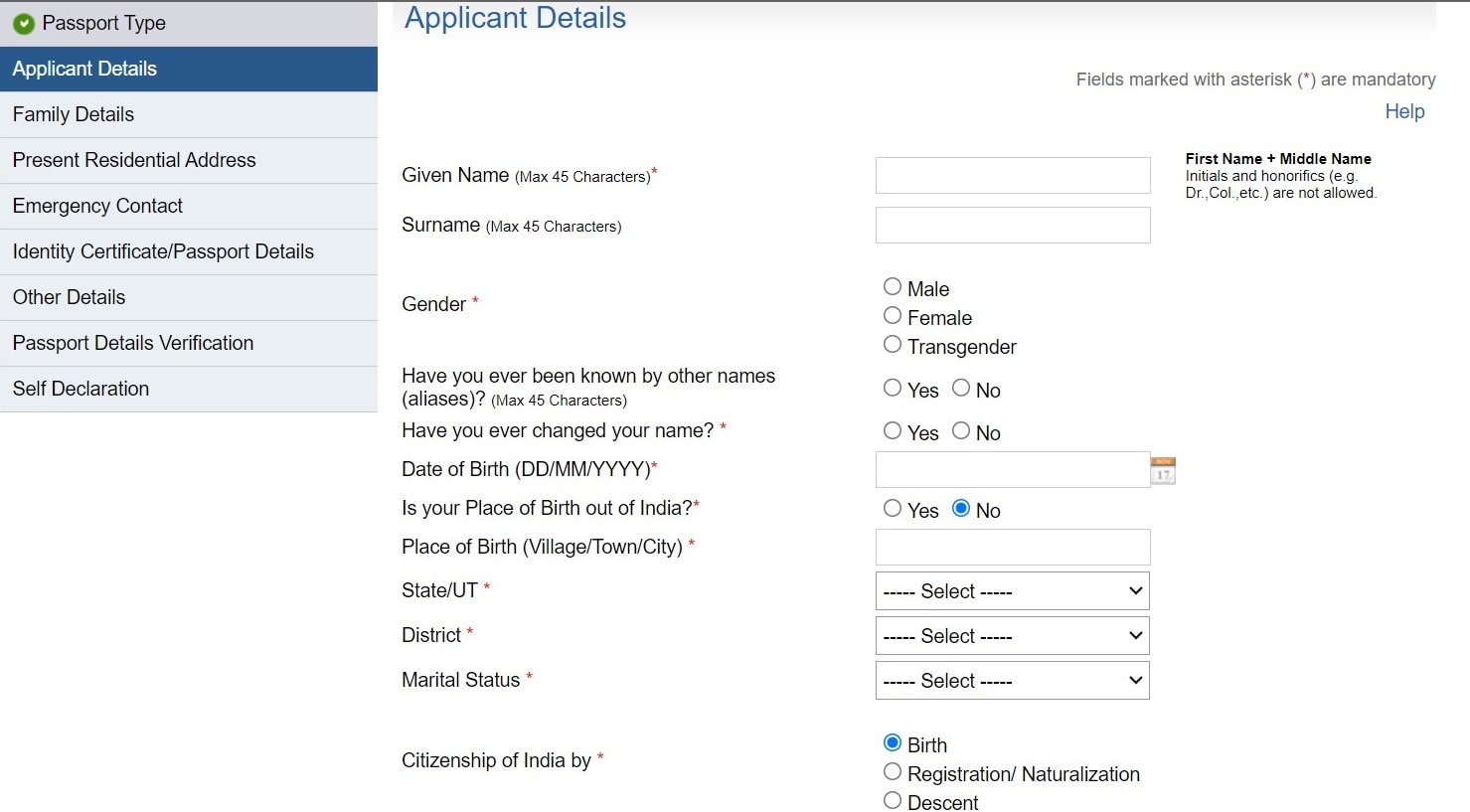The height and width of the screenshot is (812, 1470).
Task: Focus the Place of Birth input field
Action: click(x=1012, y=548)
